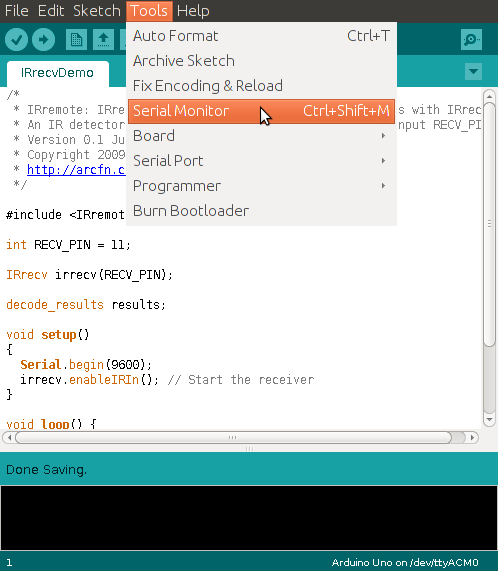Click the Verify checkmark button
The image size is (498, 571).
click(16, 39)
